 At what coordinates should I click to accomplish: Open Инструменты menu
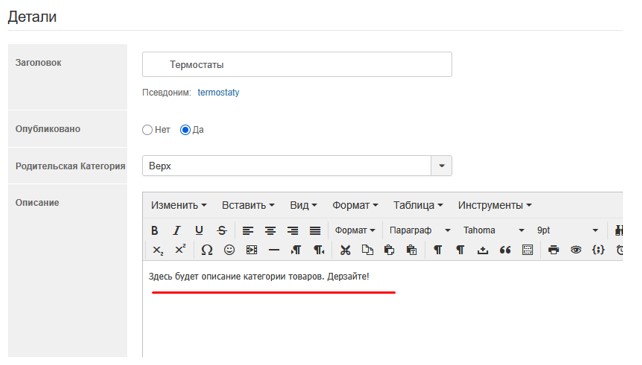click(x=495, y=205)
